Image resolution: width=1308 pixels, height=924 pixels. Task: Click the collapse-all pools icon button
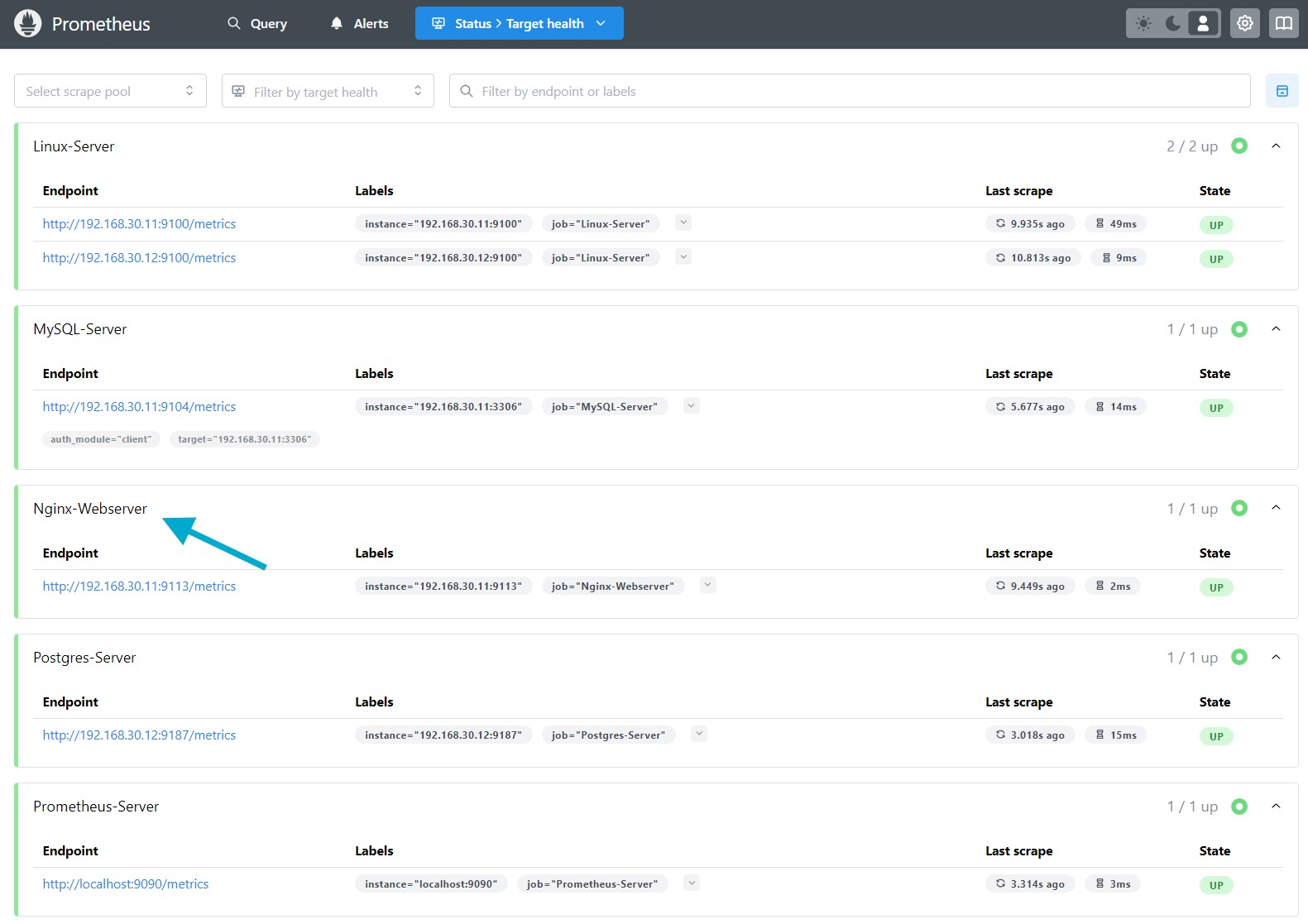(1282, 91)
